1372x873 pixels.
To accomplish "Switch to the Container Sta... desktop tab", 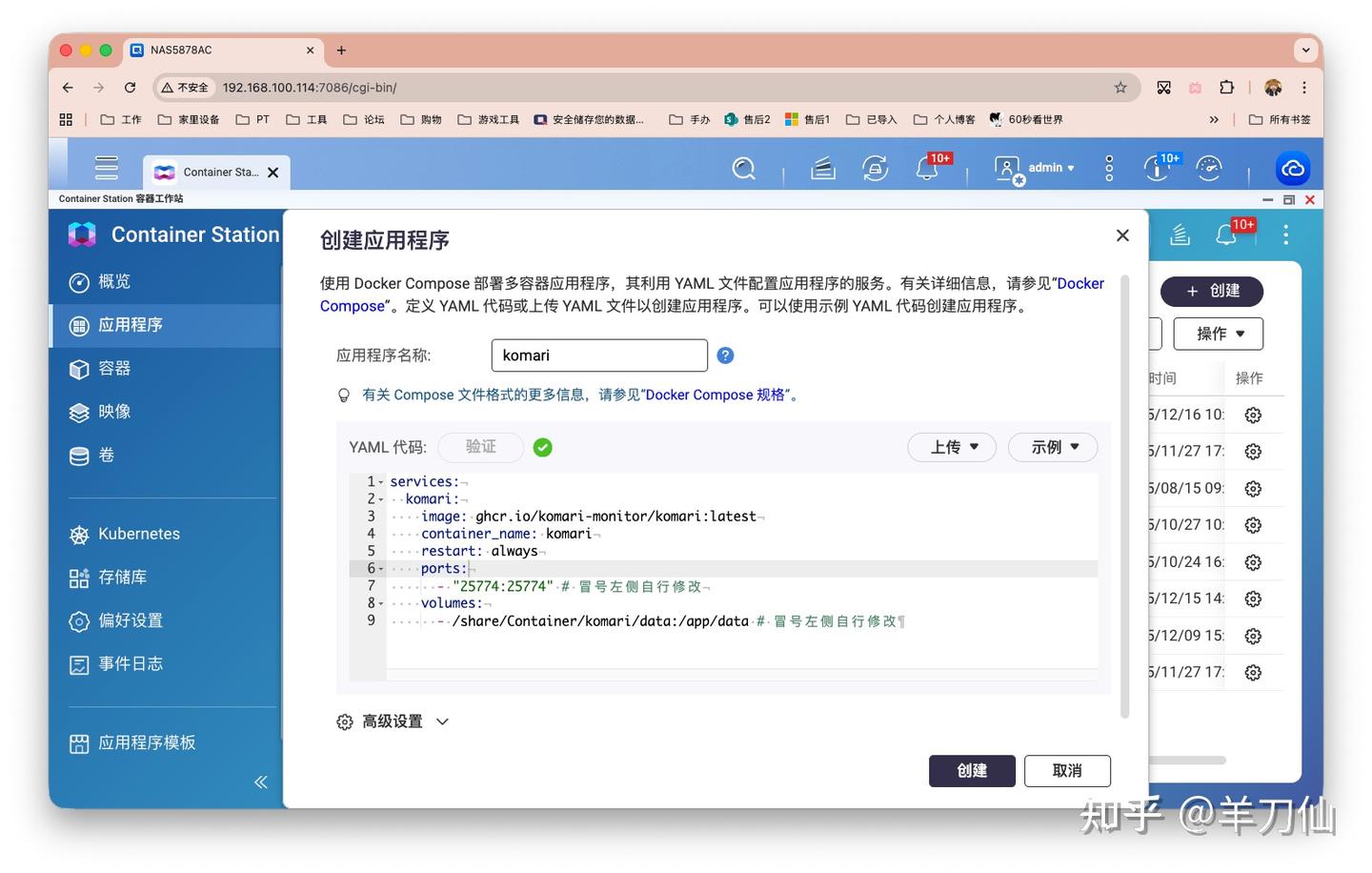I will [216, 172].
